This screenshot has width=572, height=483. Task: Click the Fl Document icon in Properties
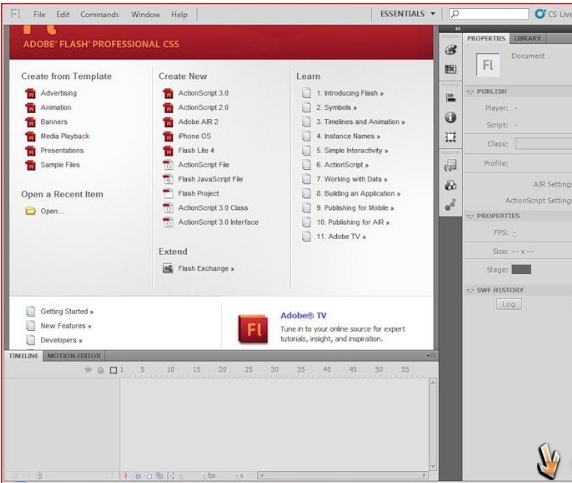(x=488, y=65)
